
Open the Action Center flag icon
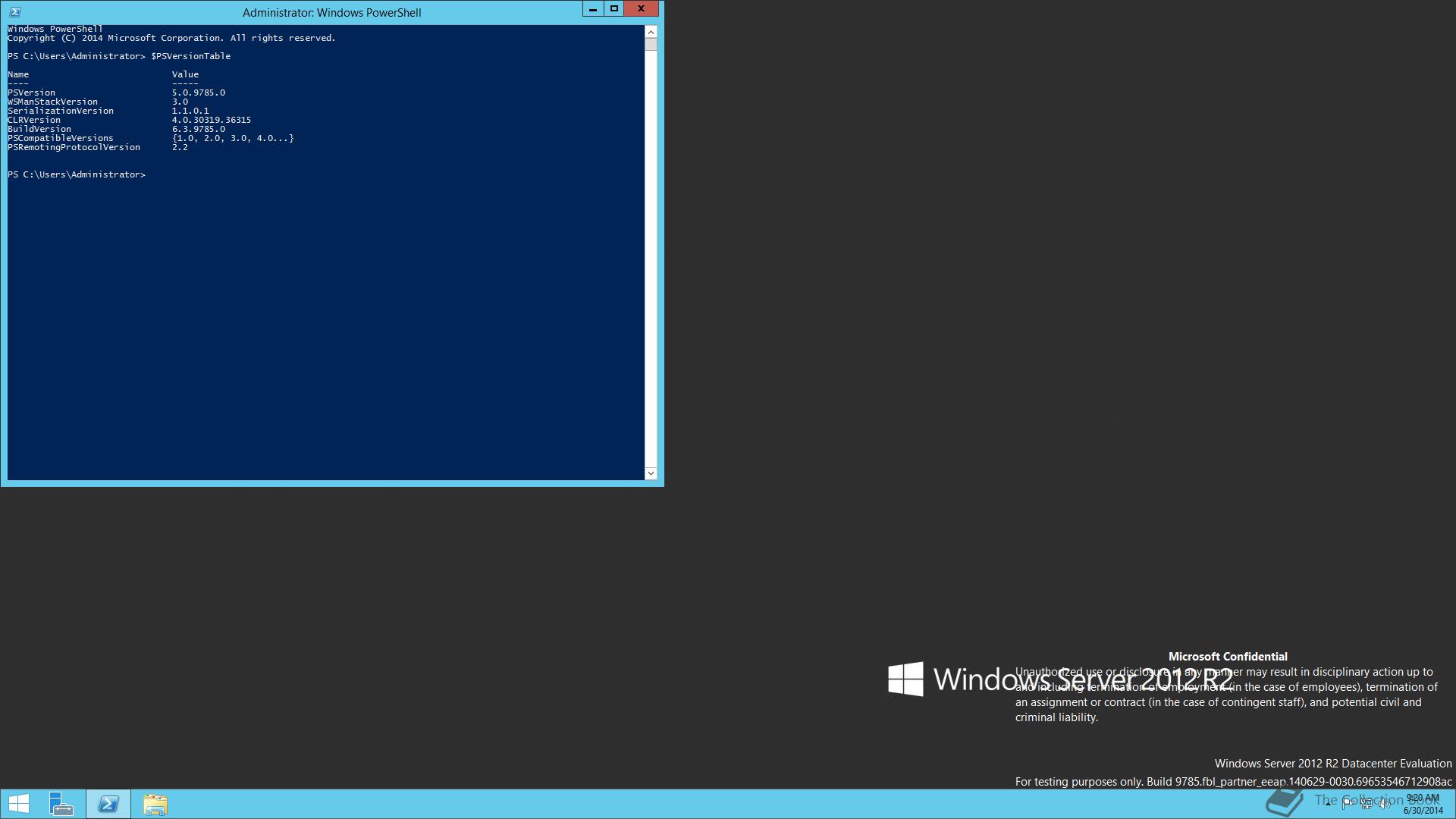point(1348,804)
